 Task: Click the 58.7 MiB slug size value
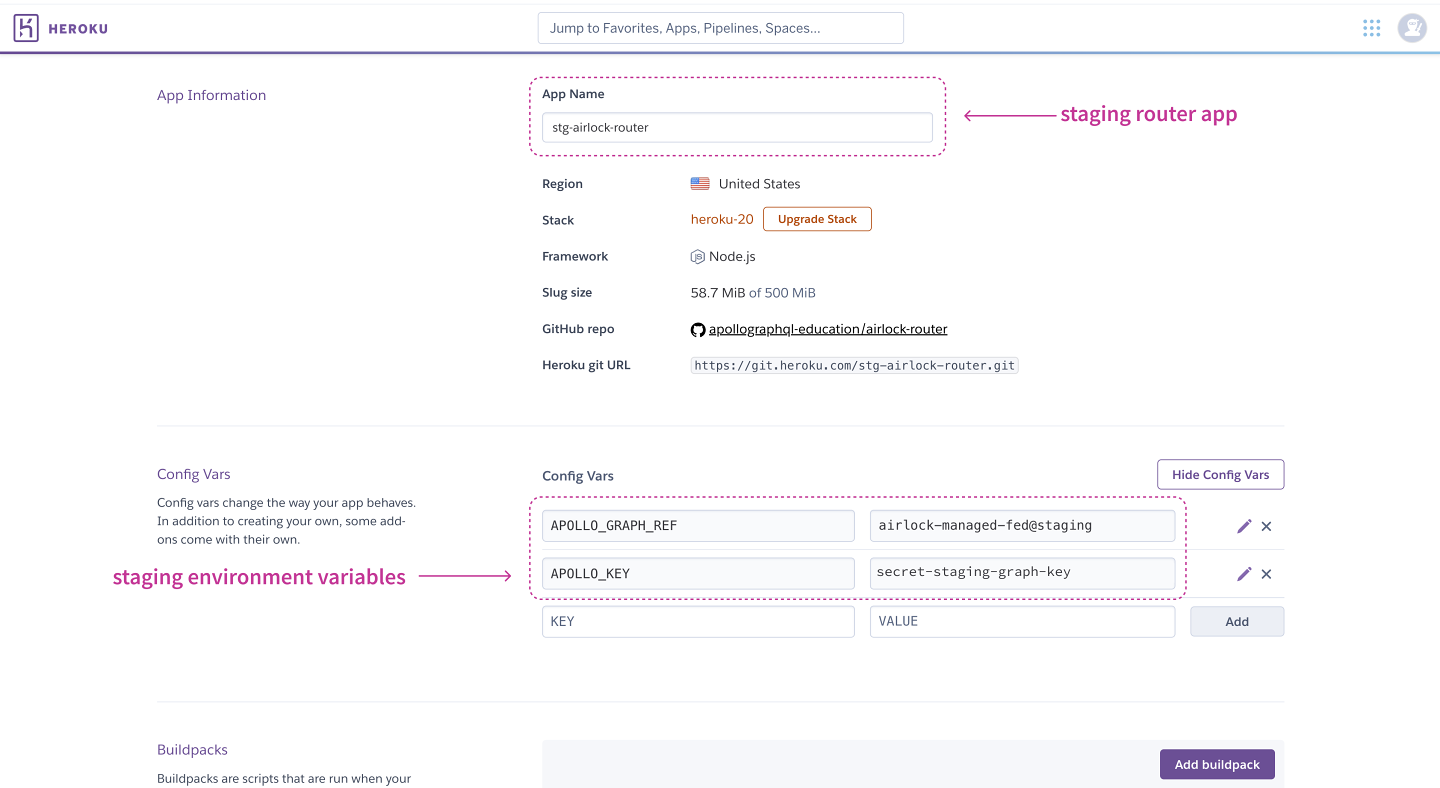(x=717, y=293)
